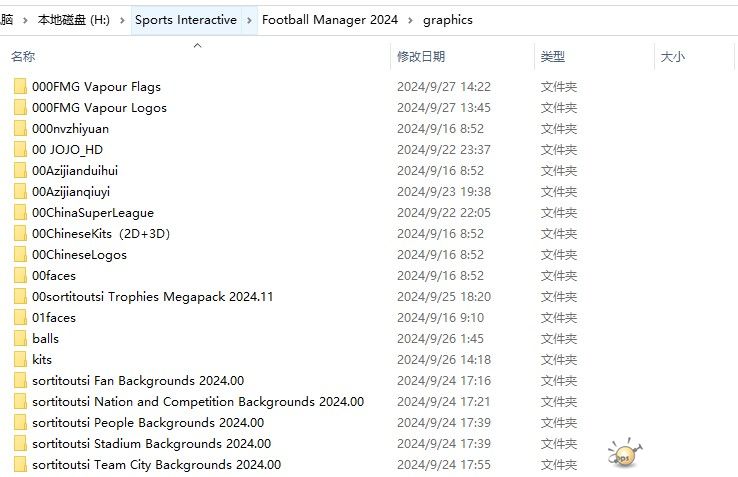This screenshot has width=738, height=477.
Task: Select the 00ChineseLogos folder icon
Action: click(x=20, y=255)
